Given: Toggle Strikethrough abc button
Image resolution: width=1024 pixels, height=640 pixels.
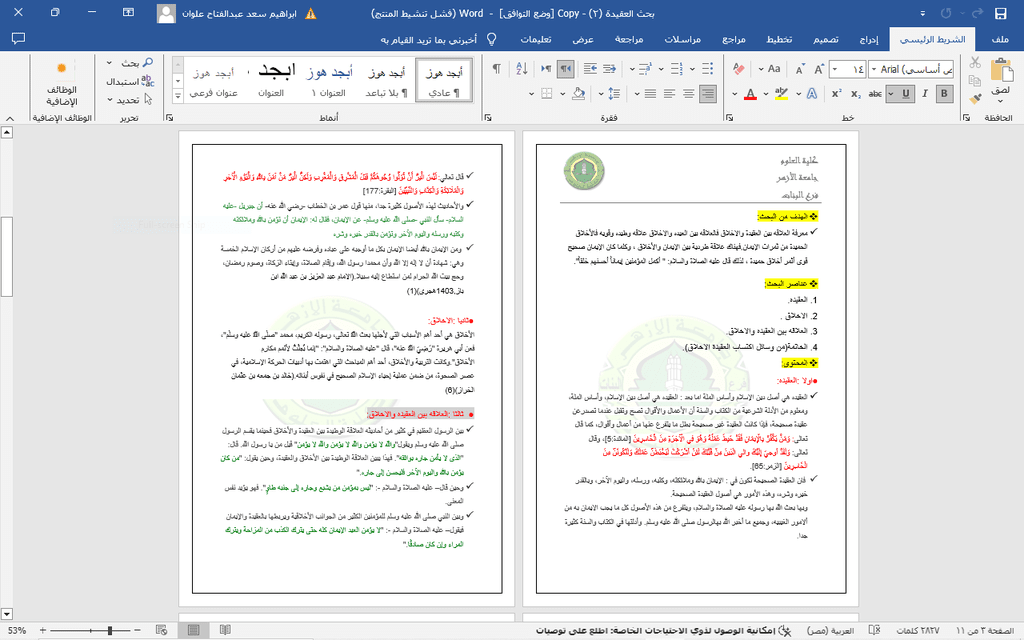Looking at the screenshot, I should tap(875, 94).
